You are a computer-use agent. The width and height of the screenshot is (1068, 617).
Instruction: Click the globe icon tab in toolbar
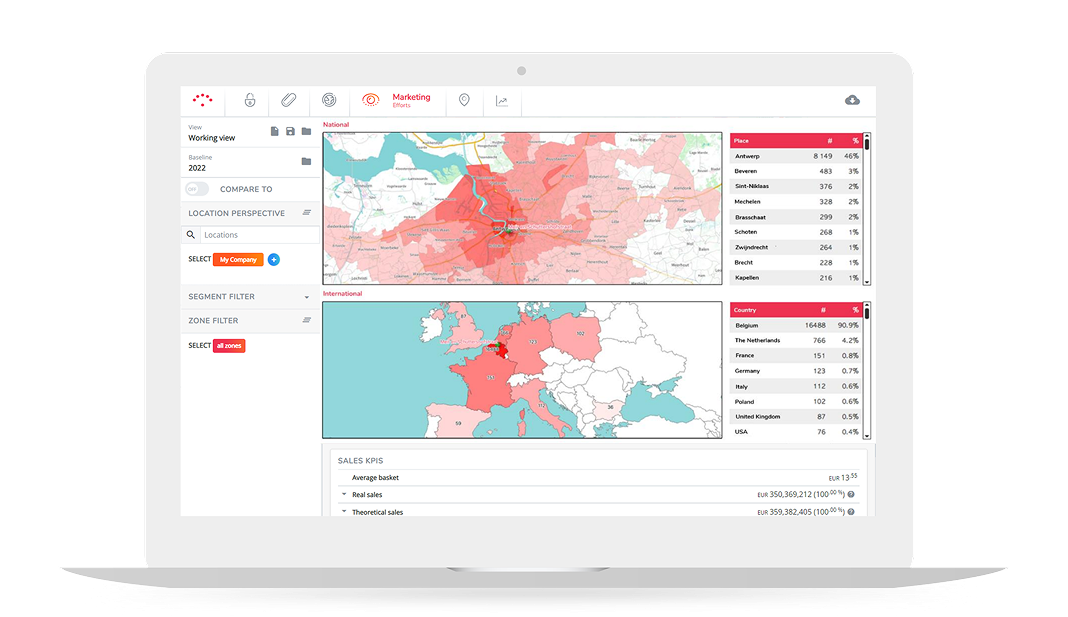tap(329, 100)
